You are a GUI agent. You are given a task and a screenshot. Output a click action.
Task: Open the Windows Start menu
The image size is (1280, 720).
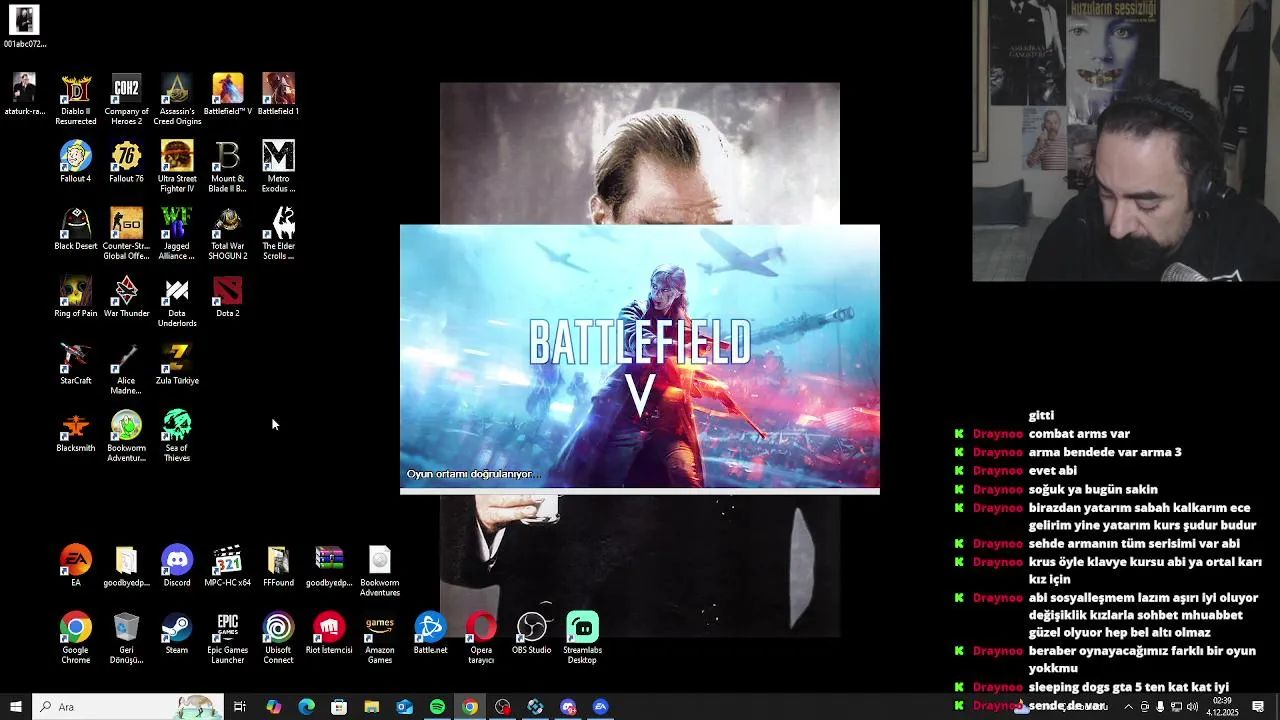[x=15, y=707]
